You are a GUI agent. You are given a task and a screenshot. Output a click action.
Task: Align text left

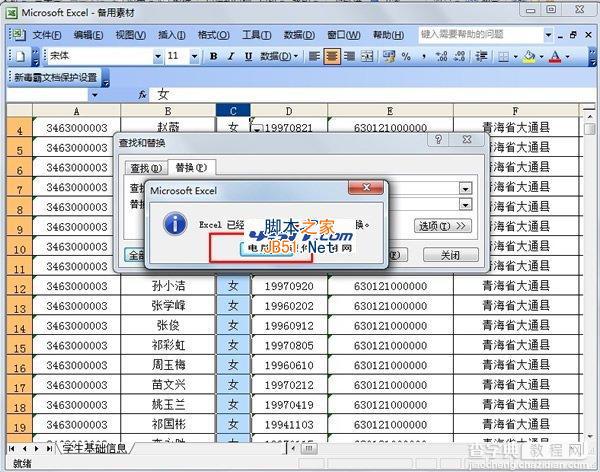[314, 57]
